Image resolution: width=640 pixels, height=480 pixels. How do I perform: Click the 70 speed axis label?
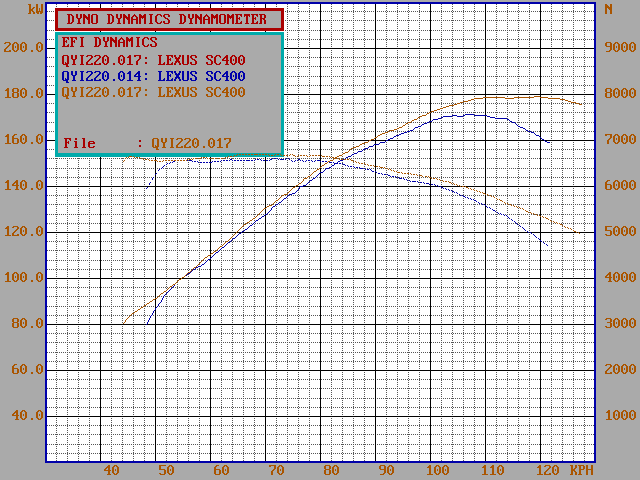click(x=276, y=470)
